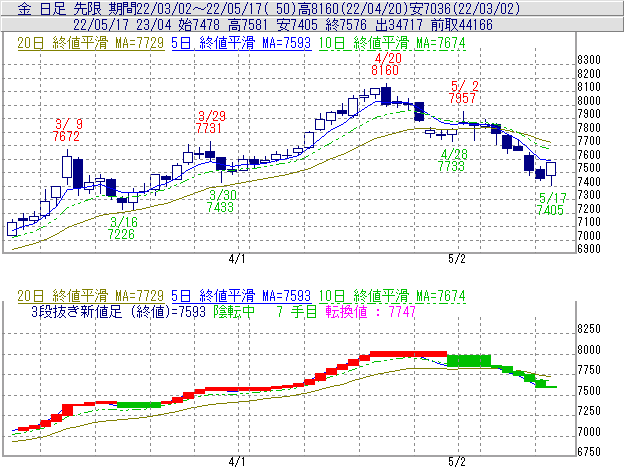Click the 4/28 7733 low label
Viewport: 624px width, 475px height.
click(x=452, y=160)
